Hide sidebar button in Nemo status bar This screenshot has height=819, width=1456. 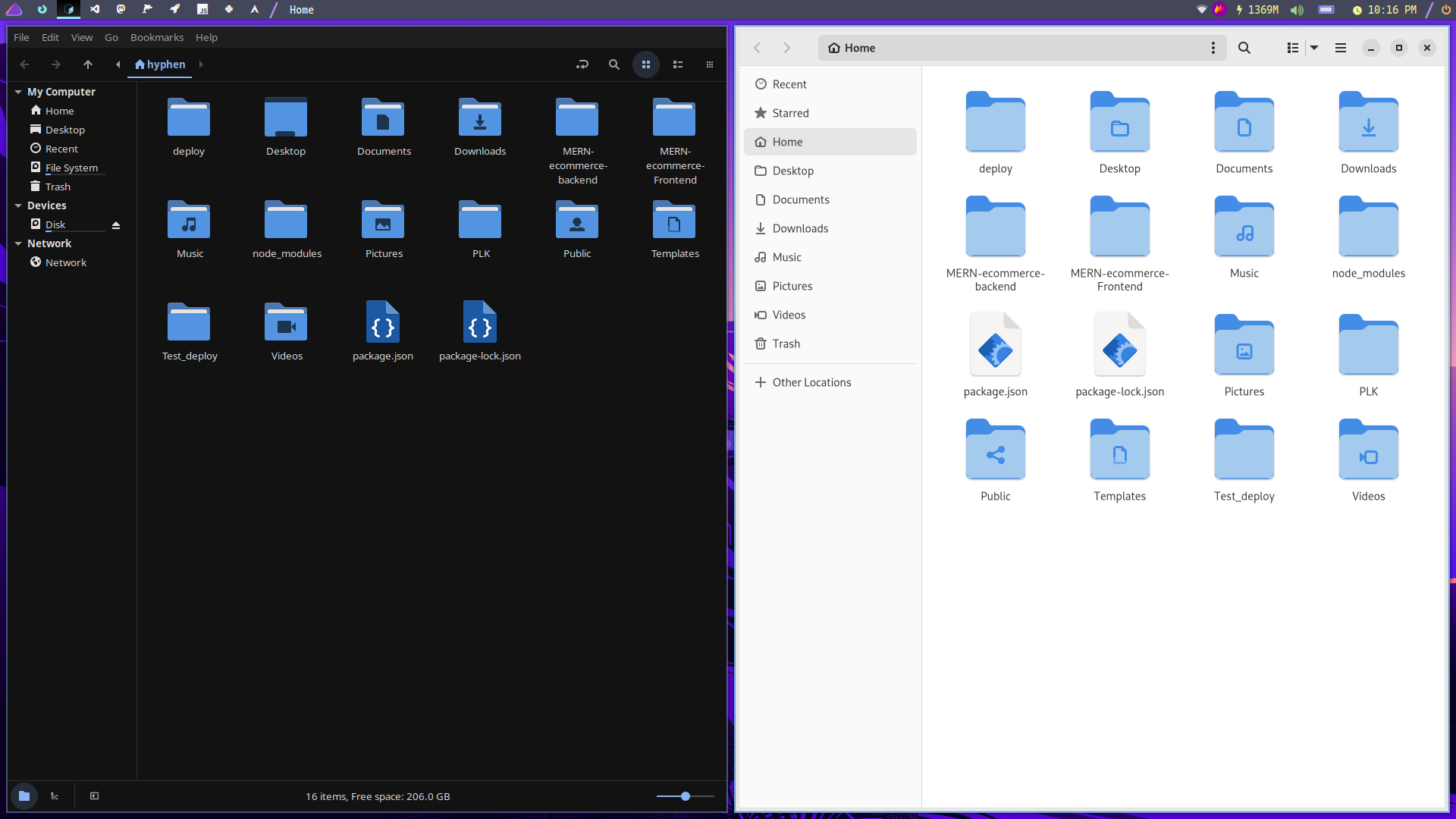(94, 795)
